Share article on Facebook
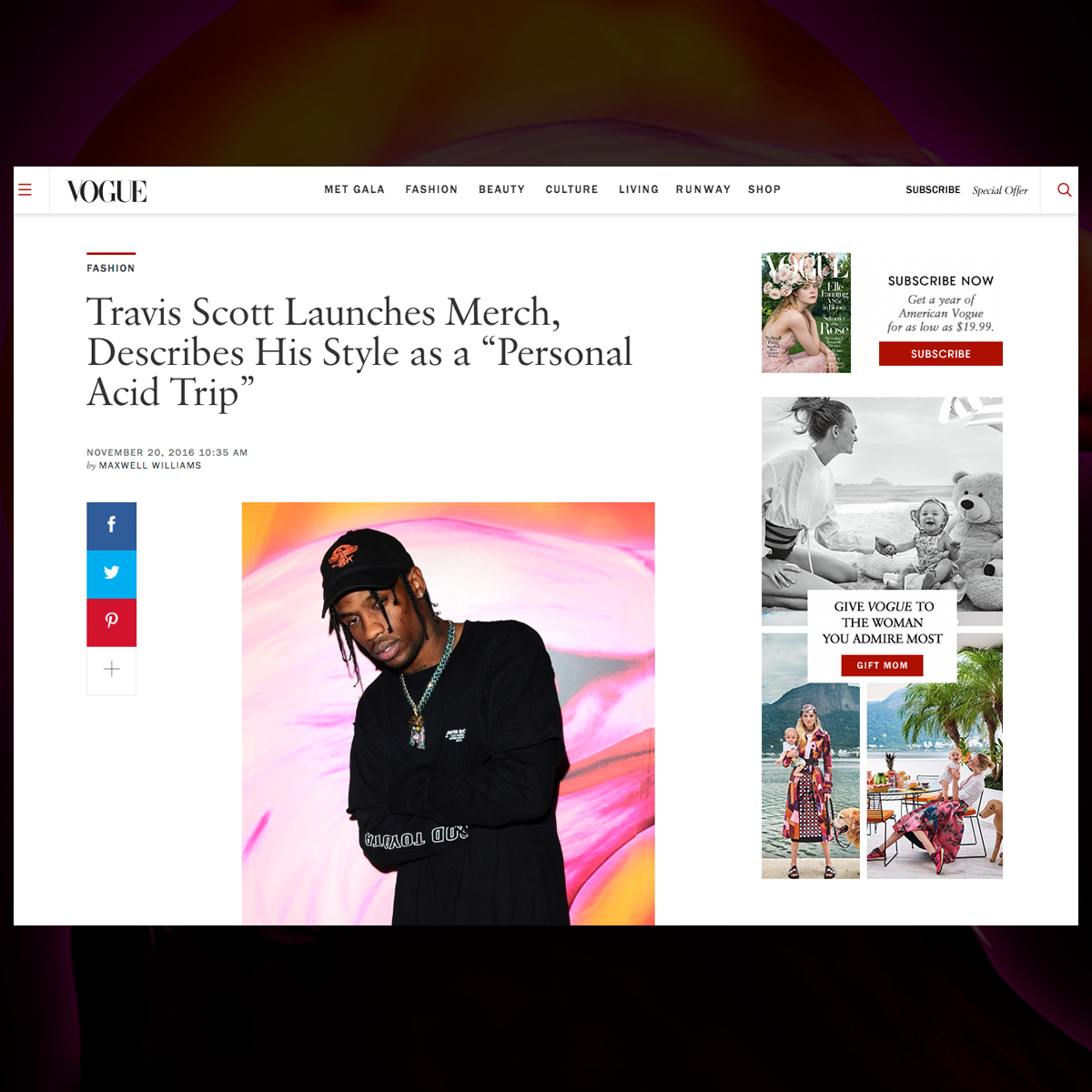The image size is (1092, 1092). point(111,526)
